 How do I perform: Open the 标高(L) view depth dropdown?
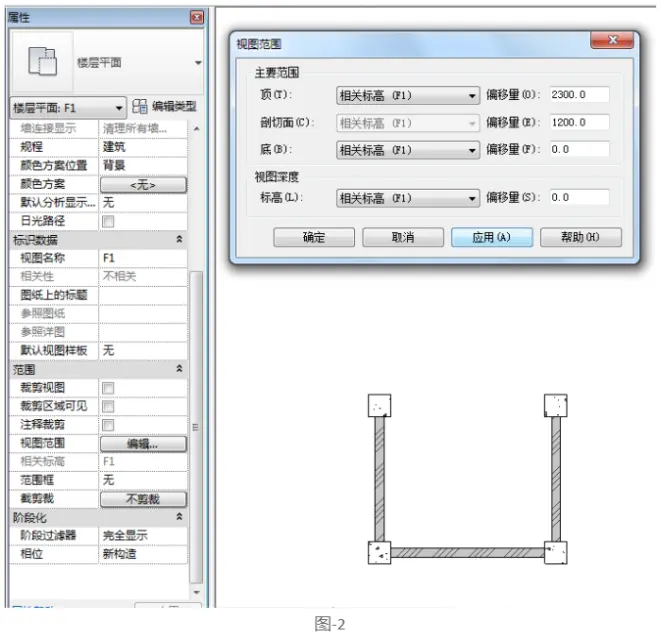pyautogui.click(x=408, y=198)
